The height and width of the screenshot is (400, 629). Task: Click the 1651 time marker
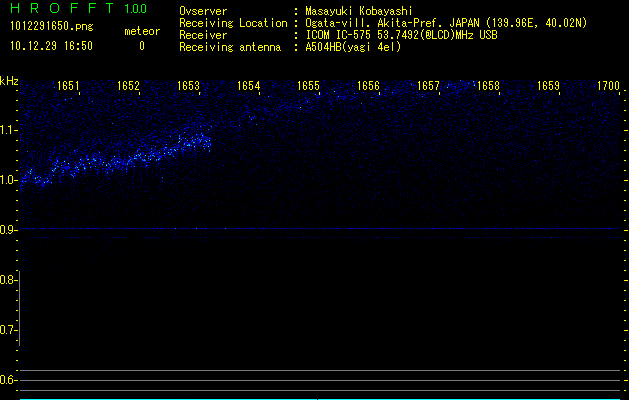coord(68,86)
